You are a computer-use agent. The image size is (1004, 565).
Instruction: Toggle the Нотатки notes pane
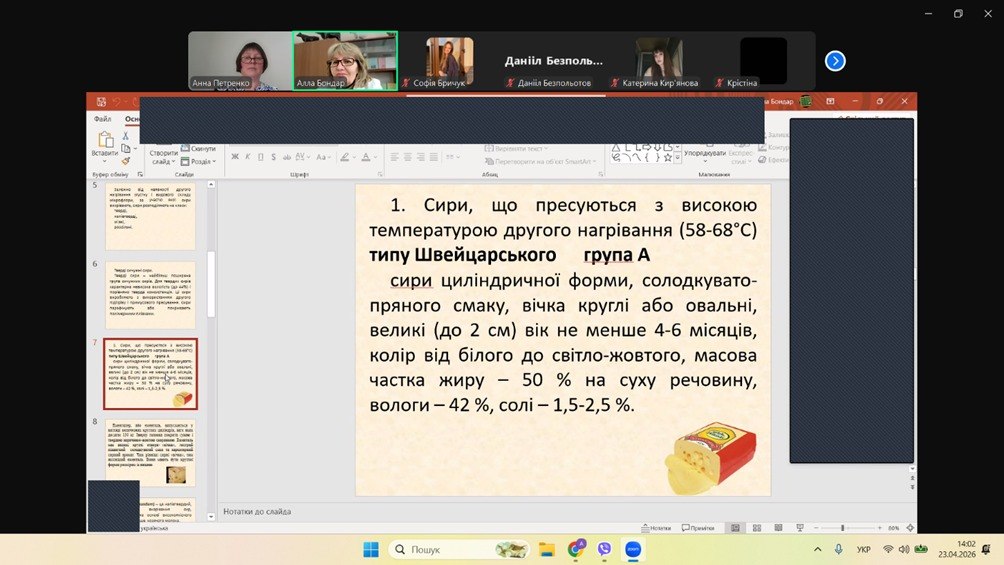[655, 528]
